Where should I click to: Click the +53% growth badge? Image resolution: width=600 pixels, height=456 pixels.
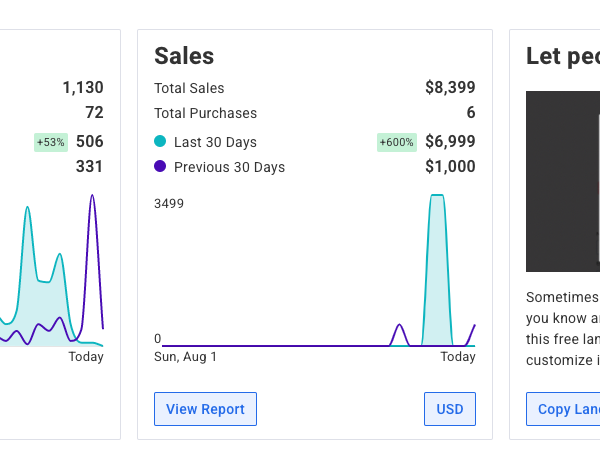50,142
